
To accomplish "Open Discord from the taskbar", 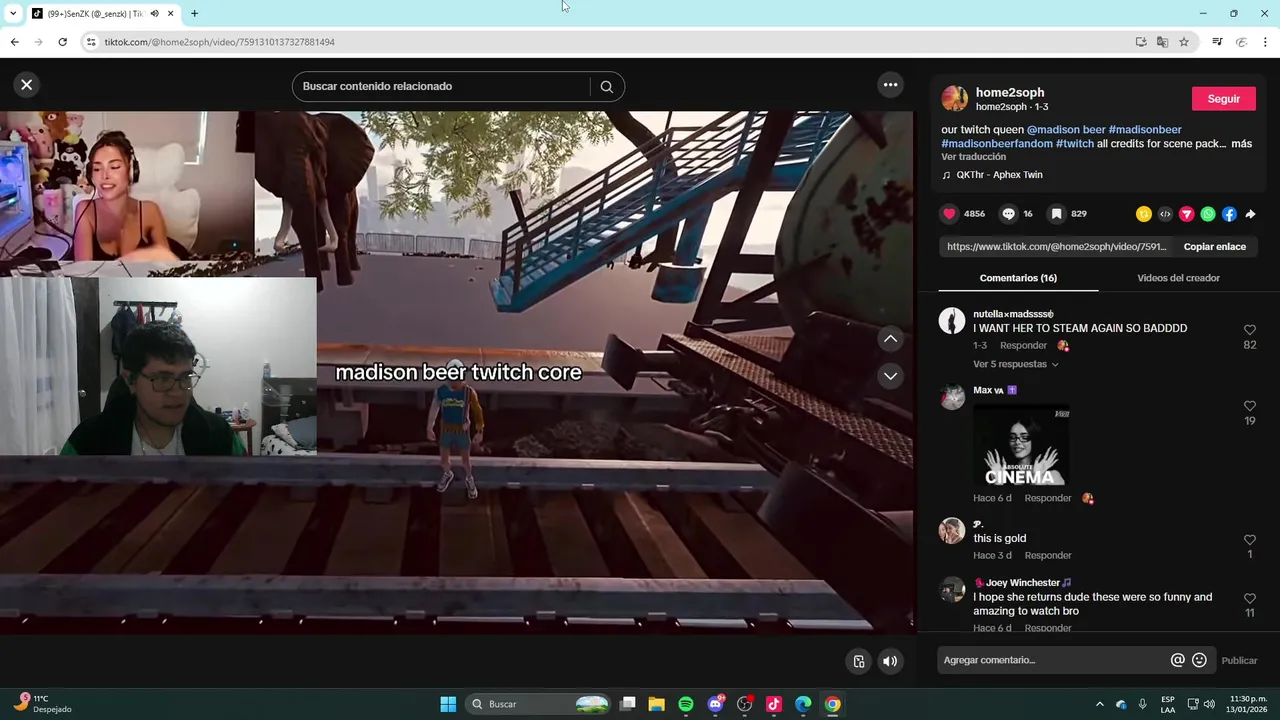I will pos(715,704).
